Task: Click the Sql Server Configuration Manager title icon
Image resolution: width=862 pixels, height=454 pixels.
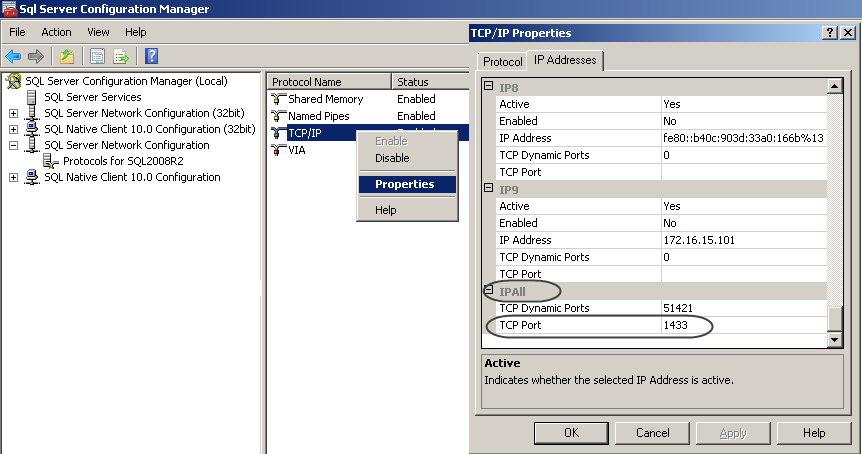Action: coord(9,9)
